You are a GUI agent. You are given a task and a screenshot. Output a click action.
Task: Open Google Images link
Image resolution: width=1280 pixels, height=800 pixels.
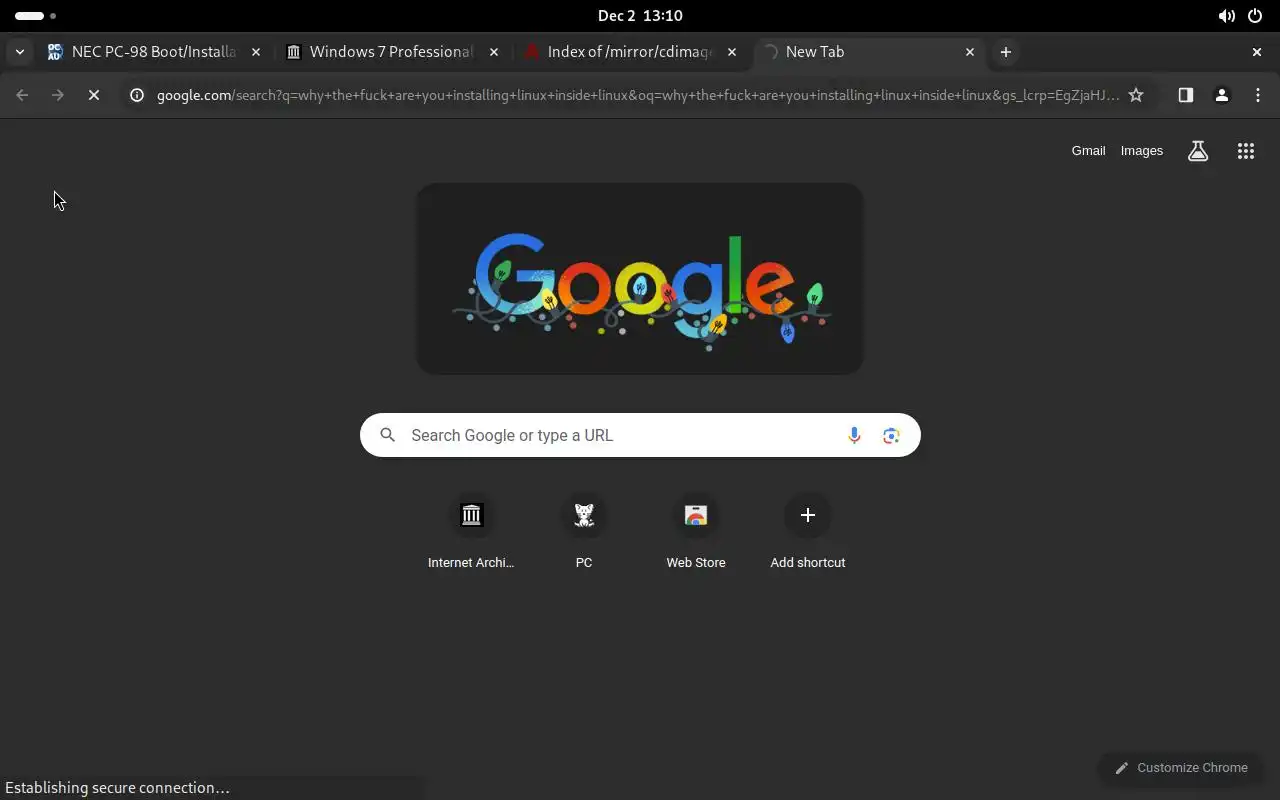(x=1142, y=151)
